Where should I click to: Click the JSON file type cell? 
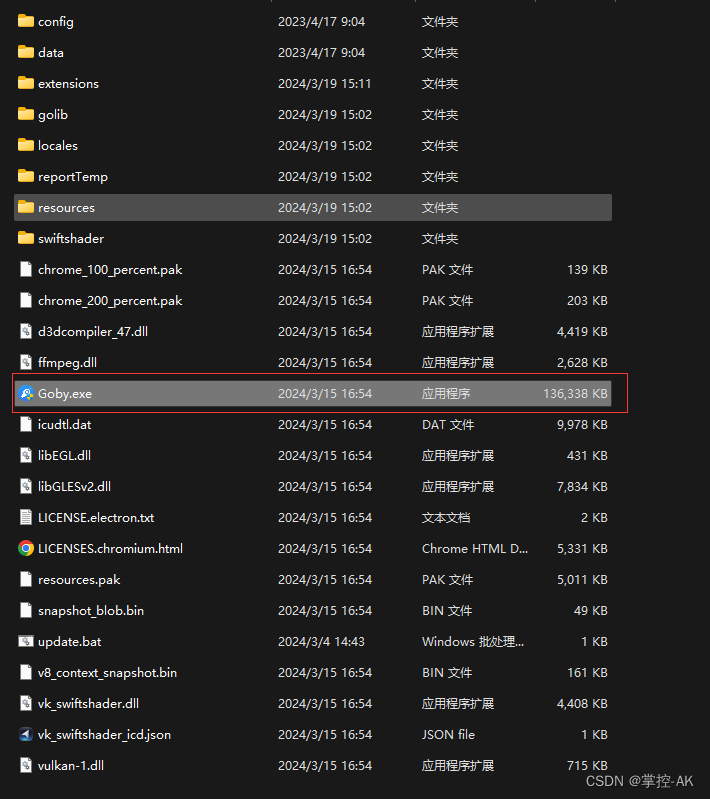pos(448,735)
